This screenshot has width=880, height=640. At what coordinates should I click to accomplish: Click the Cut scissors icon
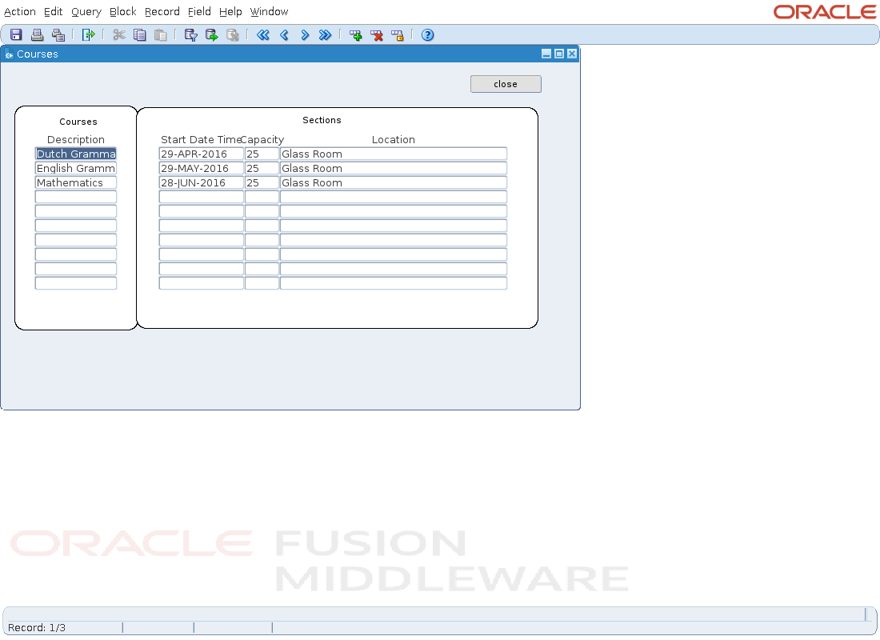[x=118, y=35]
